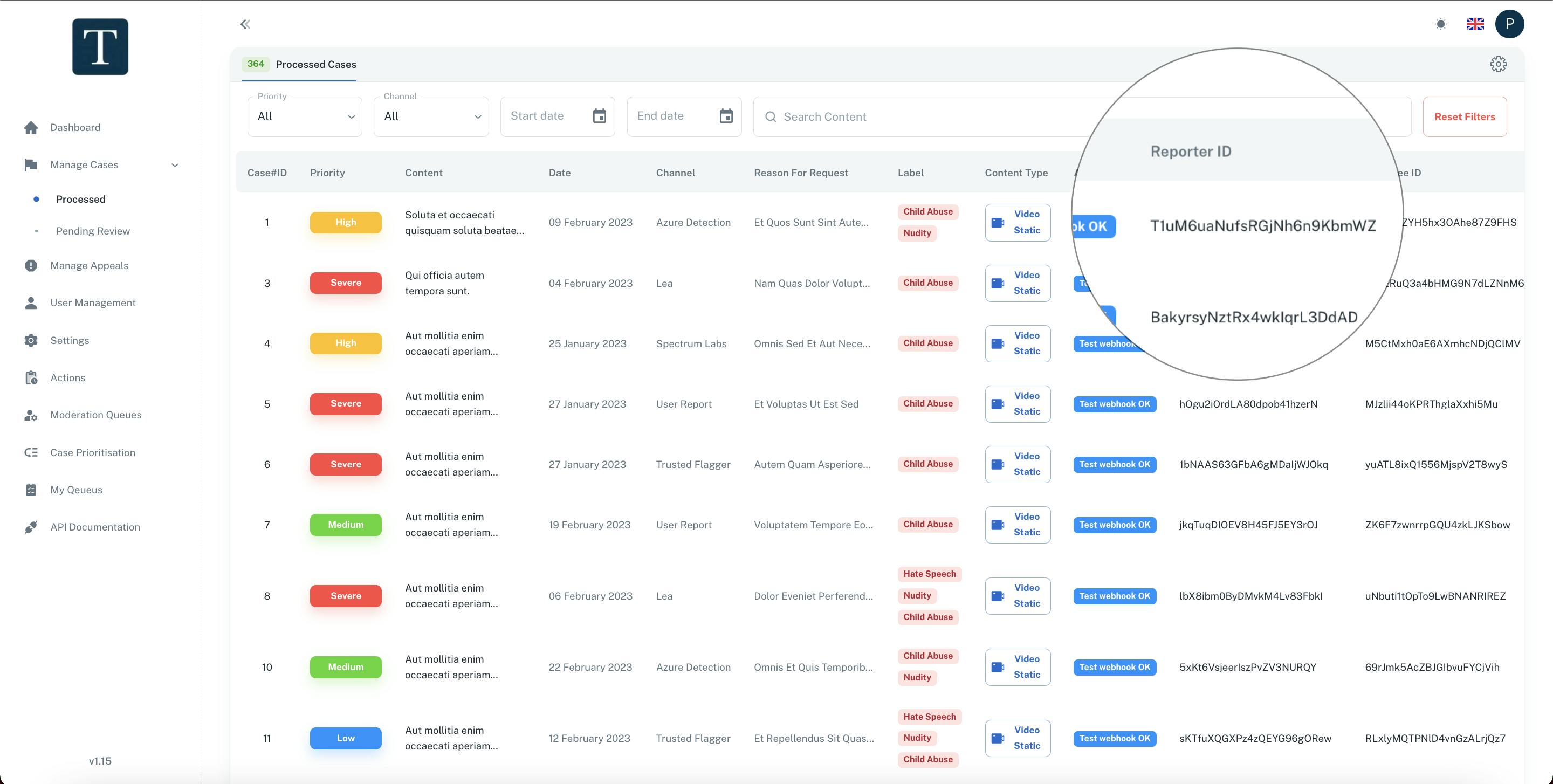The image size is (1553, 784).
Task: Collapse the sidebar with the double-chevron icon
Action: pos(245,24)
